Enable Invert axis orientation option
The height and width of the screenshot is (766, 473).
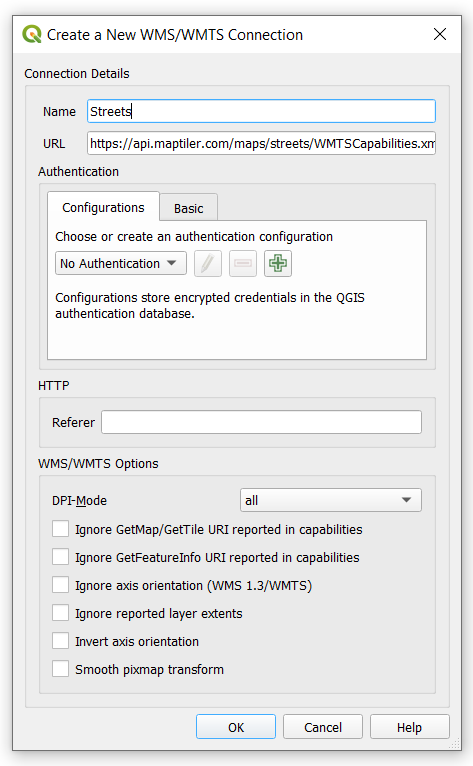tap(61, 641)
